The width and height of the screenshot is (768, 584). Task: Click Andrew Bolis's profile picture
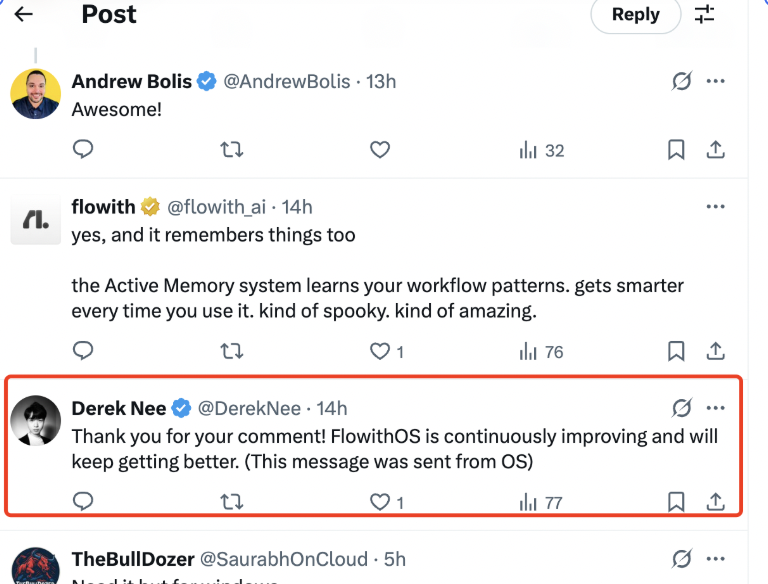tap(36, 94)
